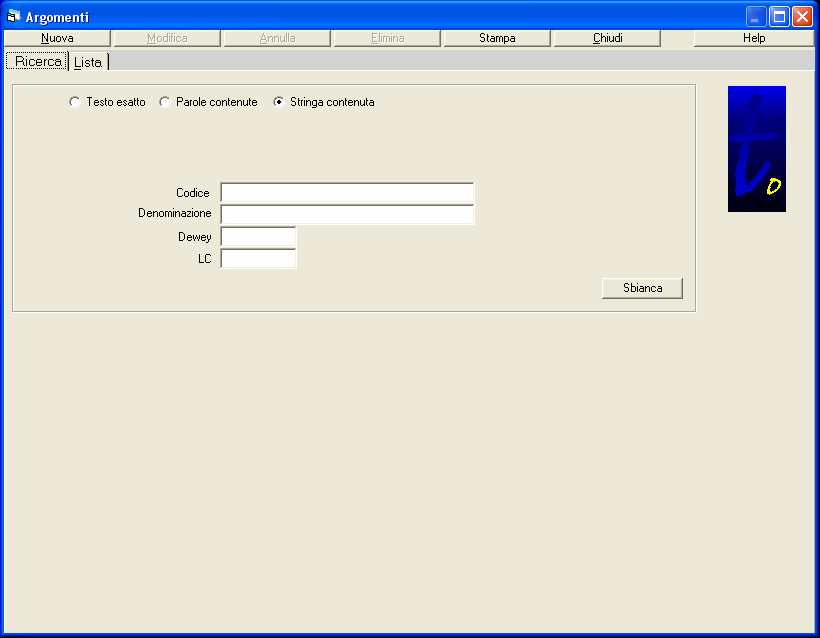Enable the Stringa contenuta radio option

[x=279, y=102]
